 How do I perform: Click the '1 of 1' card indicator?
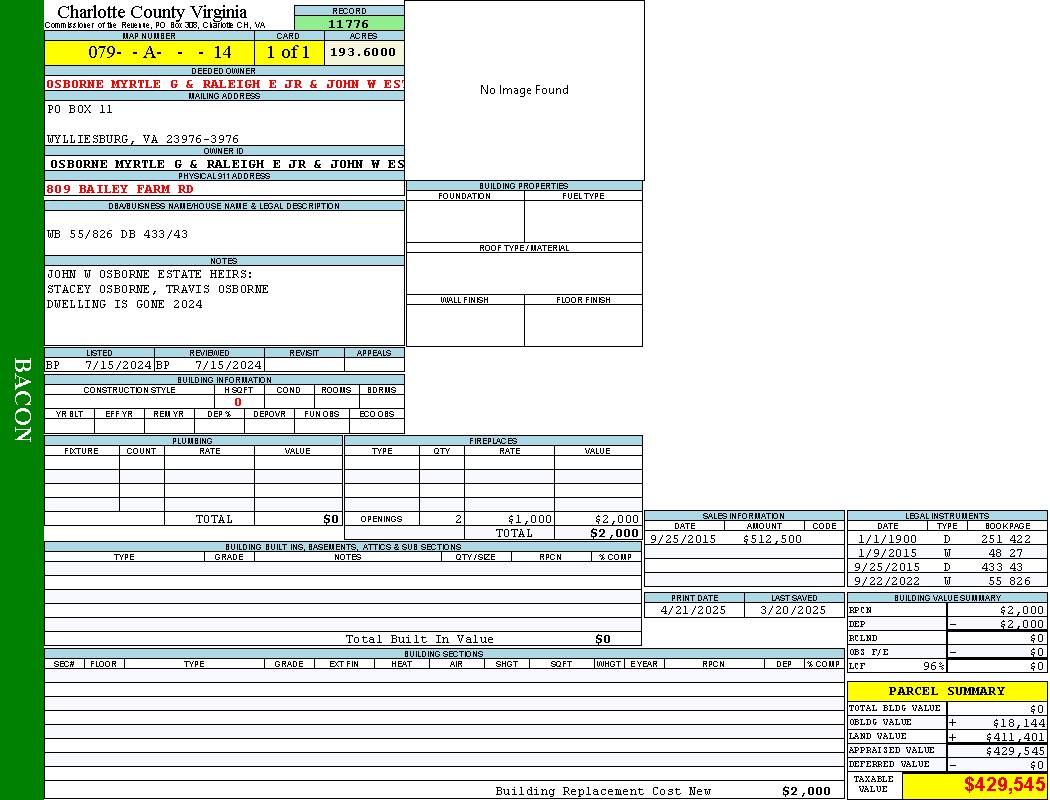288,52
